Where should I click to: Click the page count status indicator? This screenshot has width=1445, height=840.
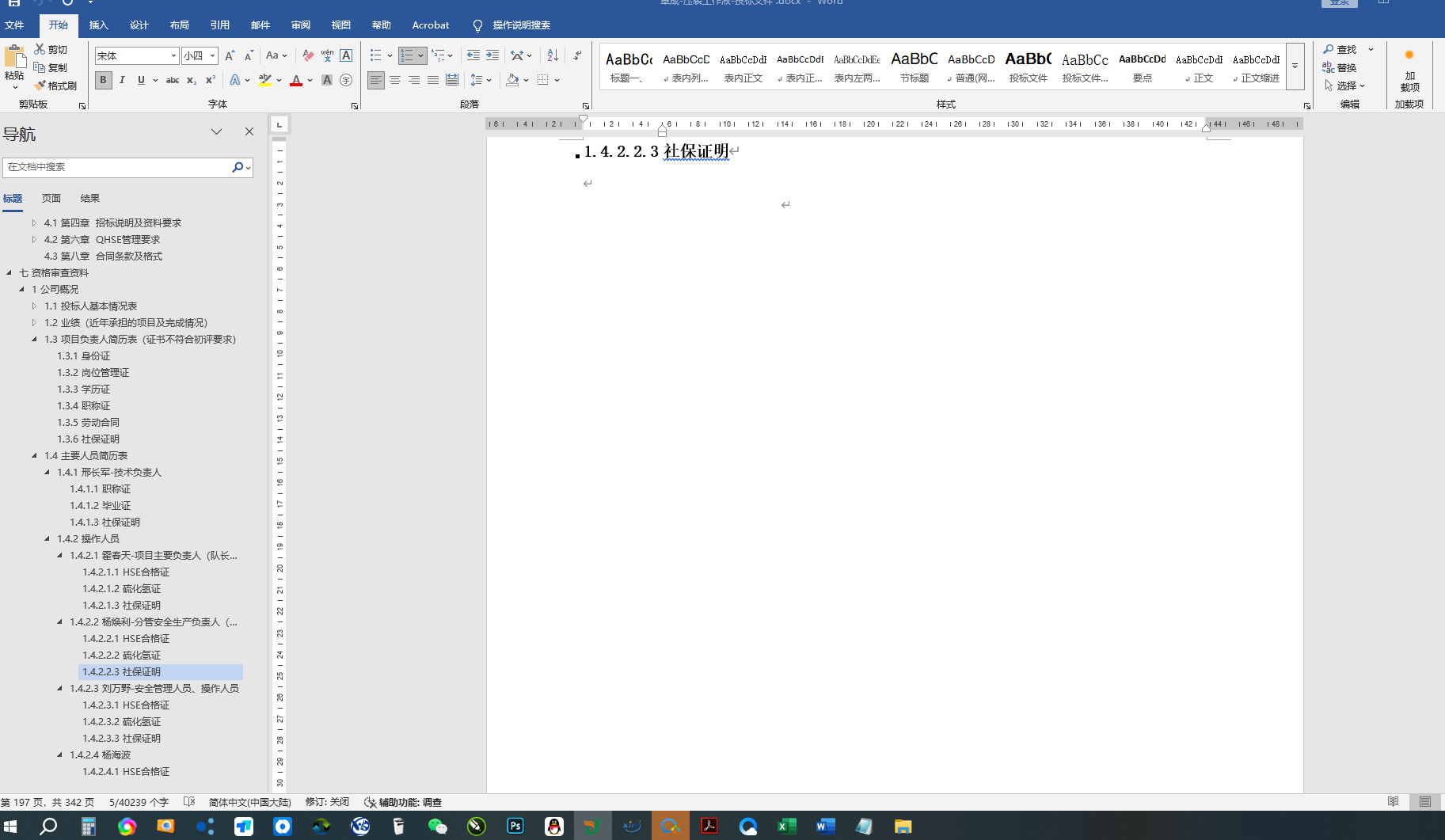pos(48,802)
